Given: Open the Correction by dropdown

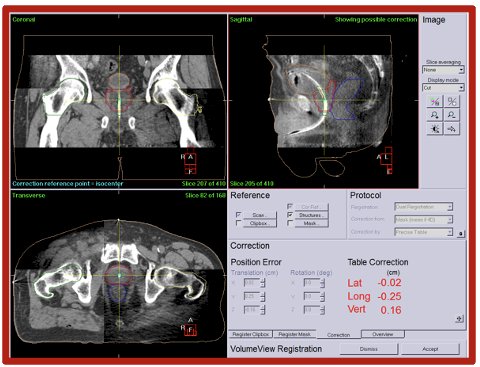Looking at the screenshot, I should point(423,232).
